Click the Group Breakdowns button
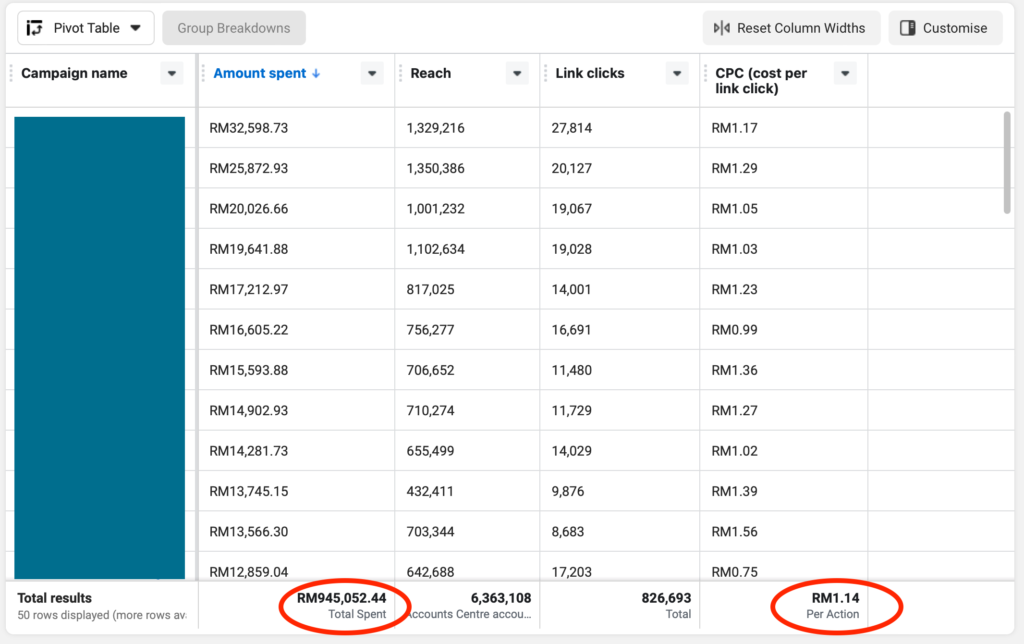Viewport: 1024px width, 644px height. pos(234,28)
